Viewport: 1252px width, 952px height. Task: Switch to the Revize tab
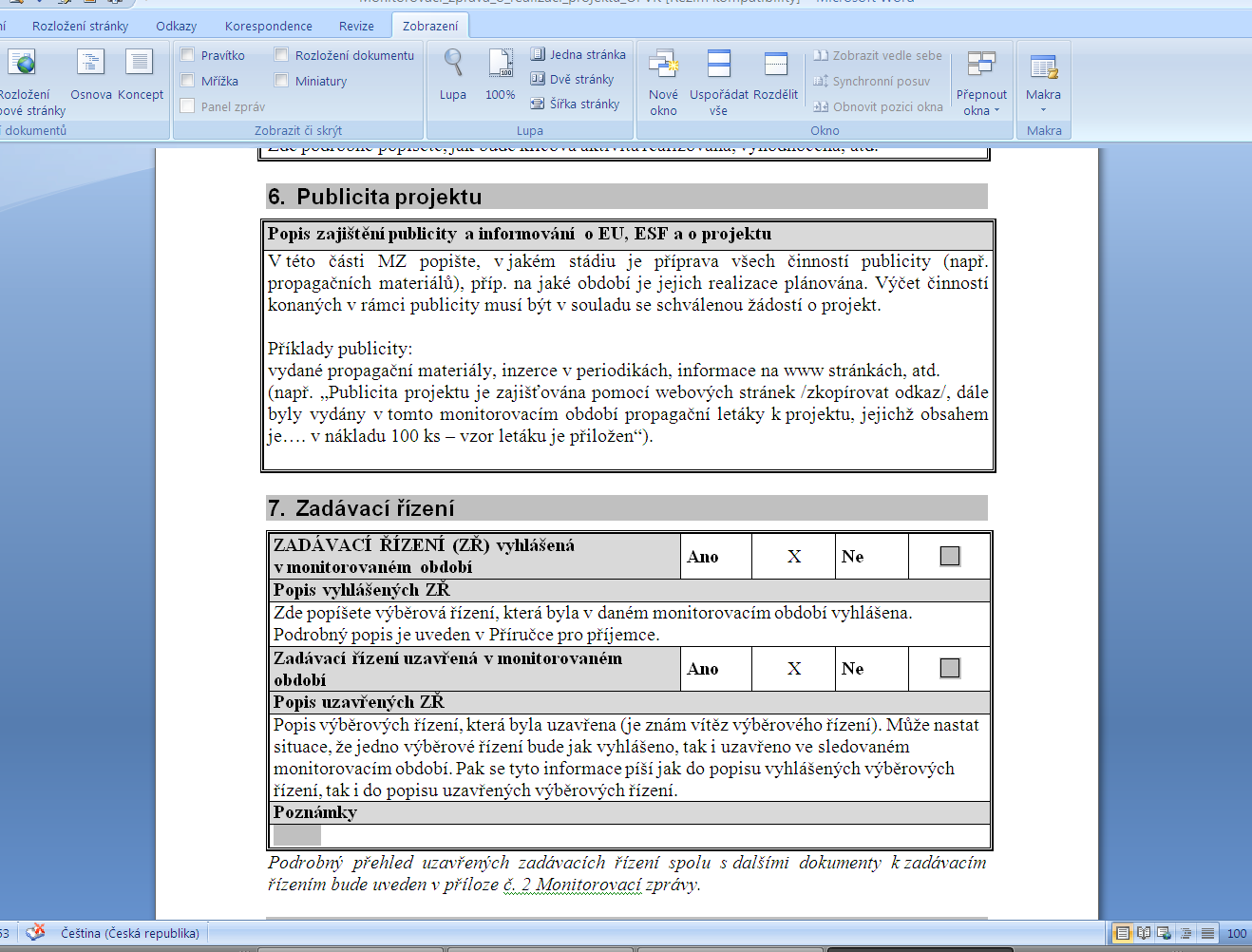[356, 26]
